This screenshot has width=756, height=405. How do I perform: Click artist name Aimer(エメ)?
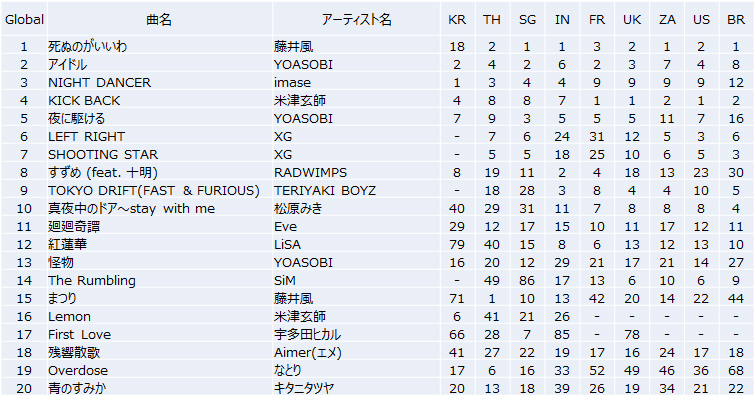click(x=309, y=353)
